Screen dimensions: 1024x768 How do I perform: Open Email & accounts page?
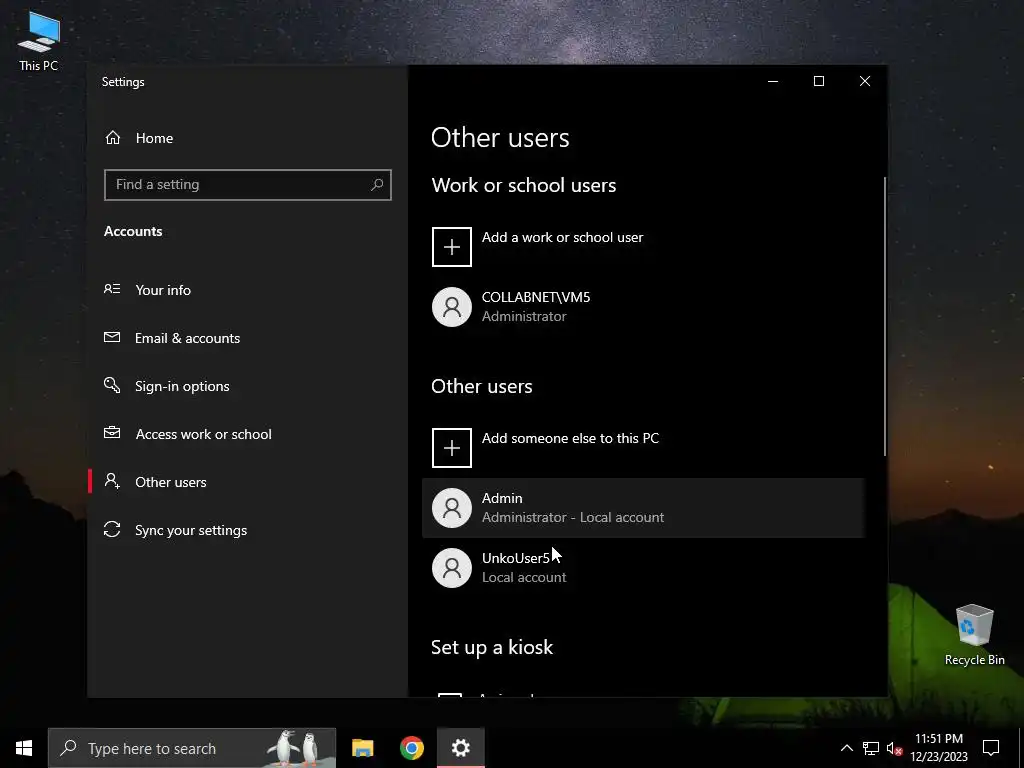(x=248, y=338)
